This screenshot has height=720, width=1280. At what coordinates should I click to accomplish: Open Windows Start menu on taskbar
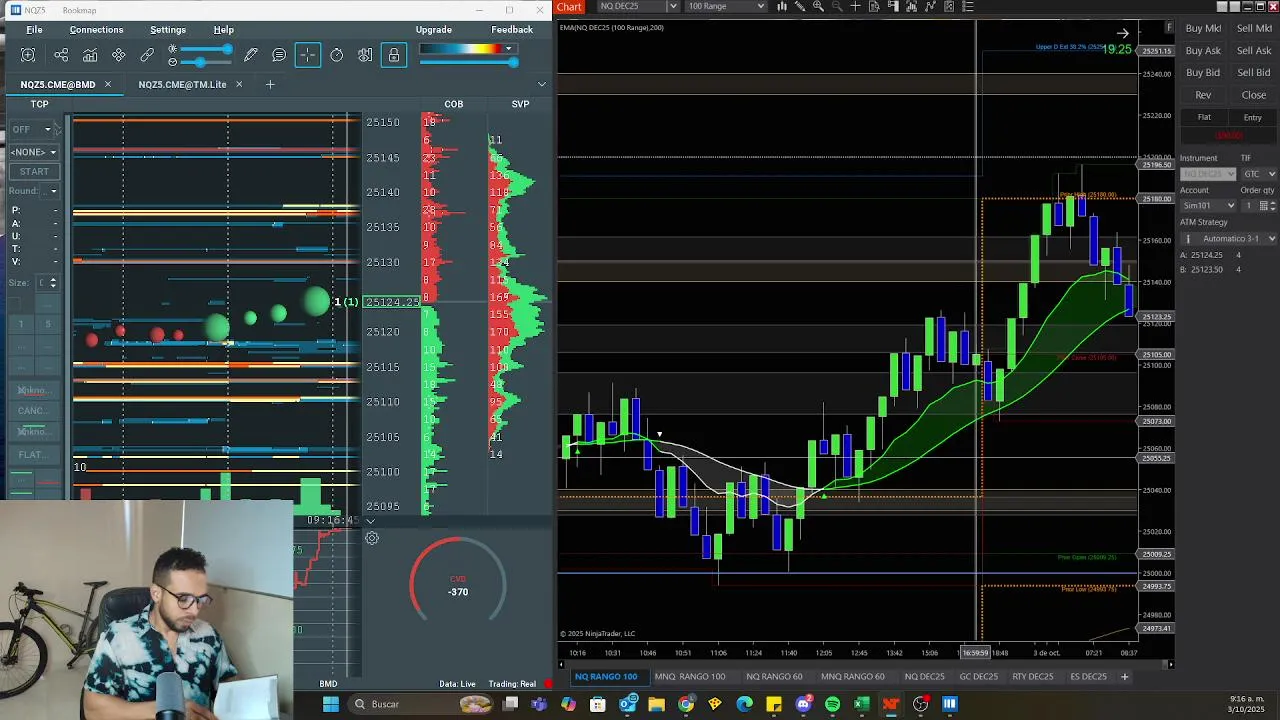[x=331, y=704]
